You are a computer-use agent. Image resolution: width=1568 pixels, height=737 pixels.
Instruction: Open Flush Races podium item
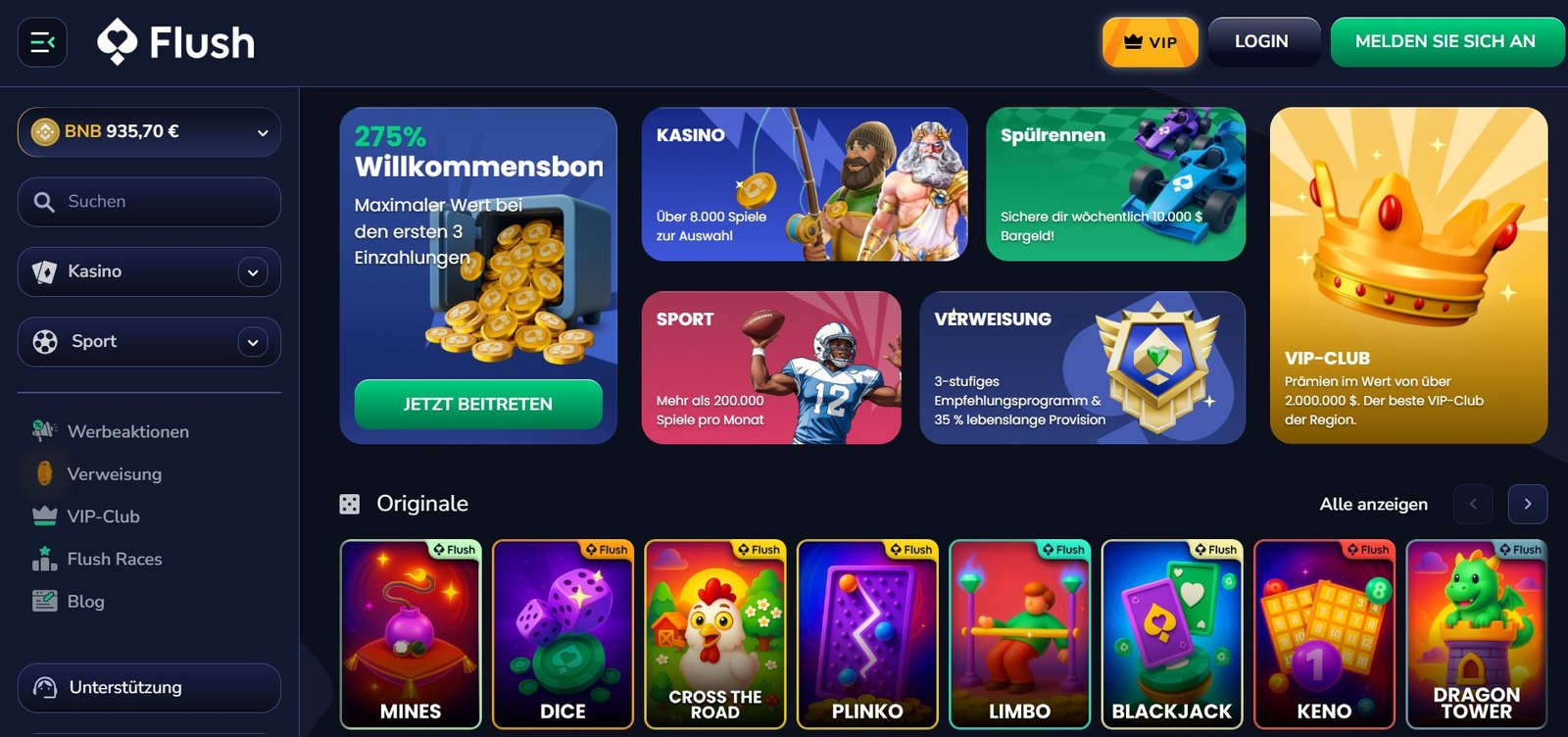tap(96, 559)
